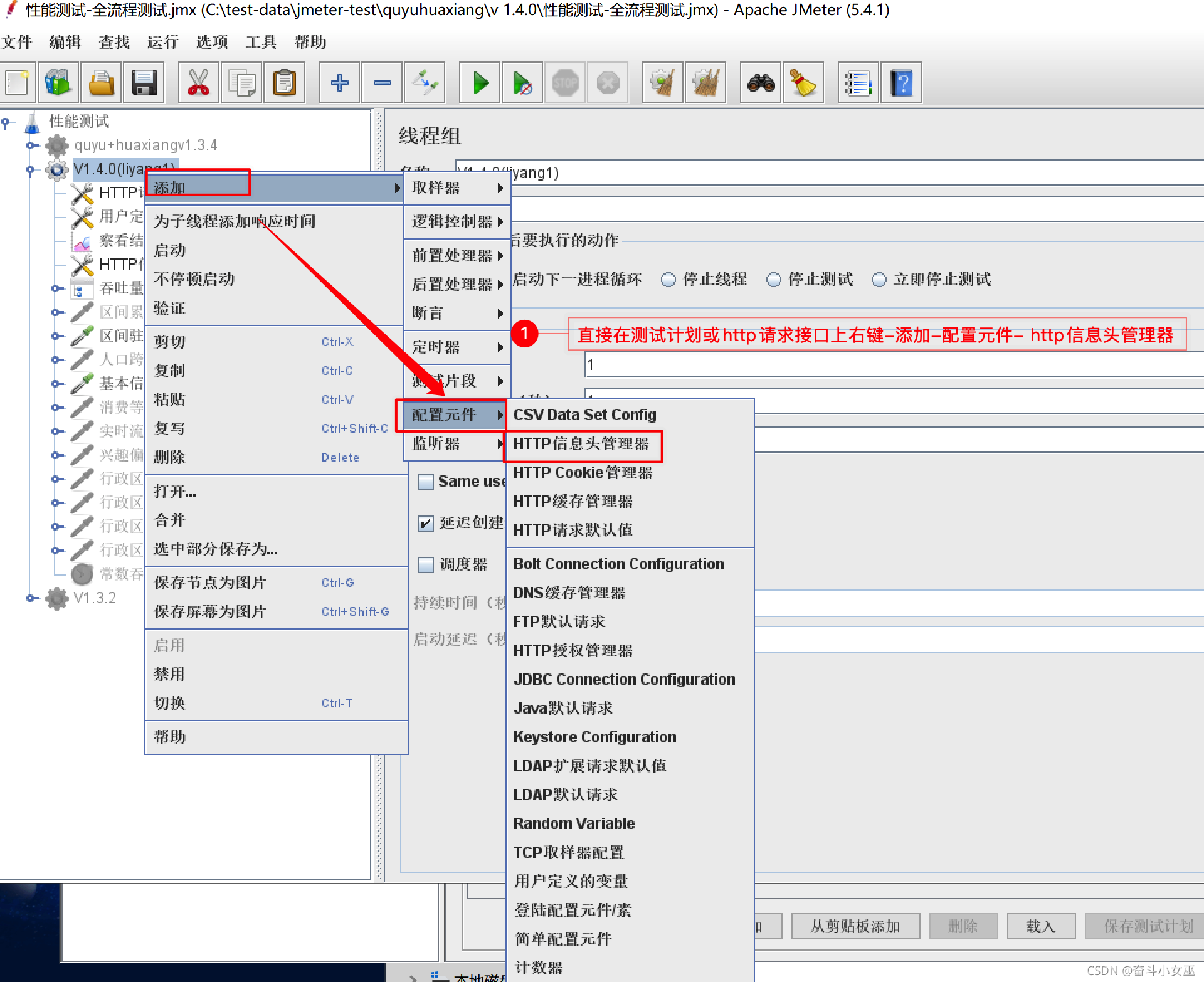1204x982 pixels.
Task: Click the Open file folder icon
Action: pos(101,82)
